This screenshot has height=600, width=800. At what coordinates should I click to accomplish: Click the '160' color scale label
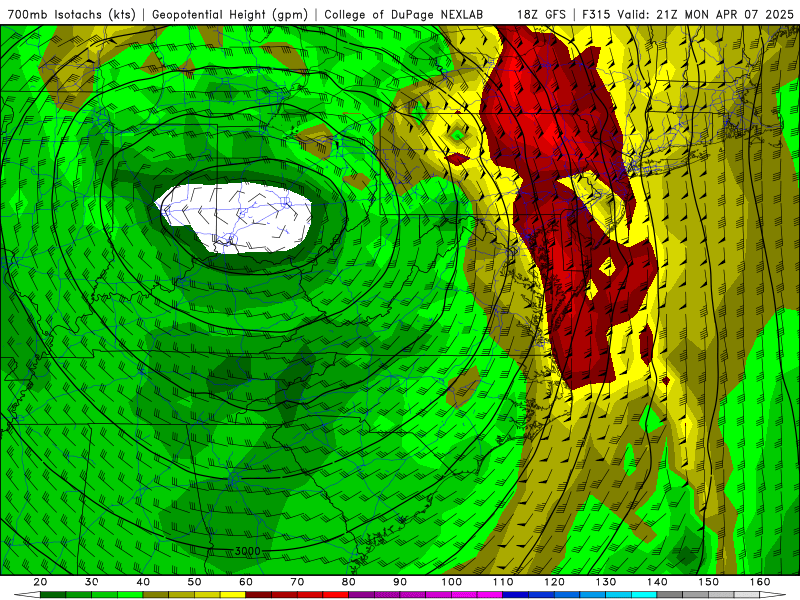(x=760, y=582)
